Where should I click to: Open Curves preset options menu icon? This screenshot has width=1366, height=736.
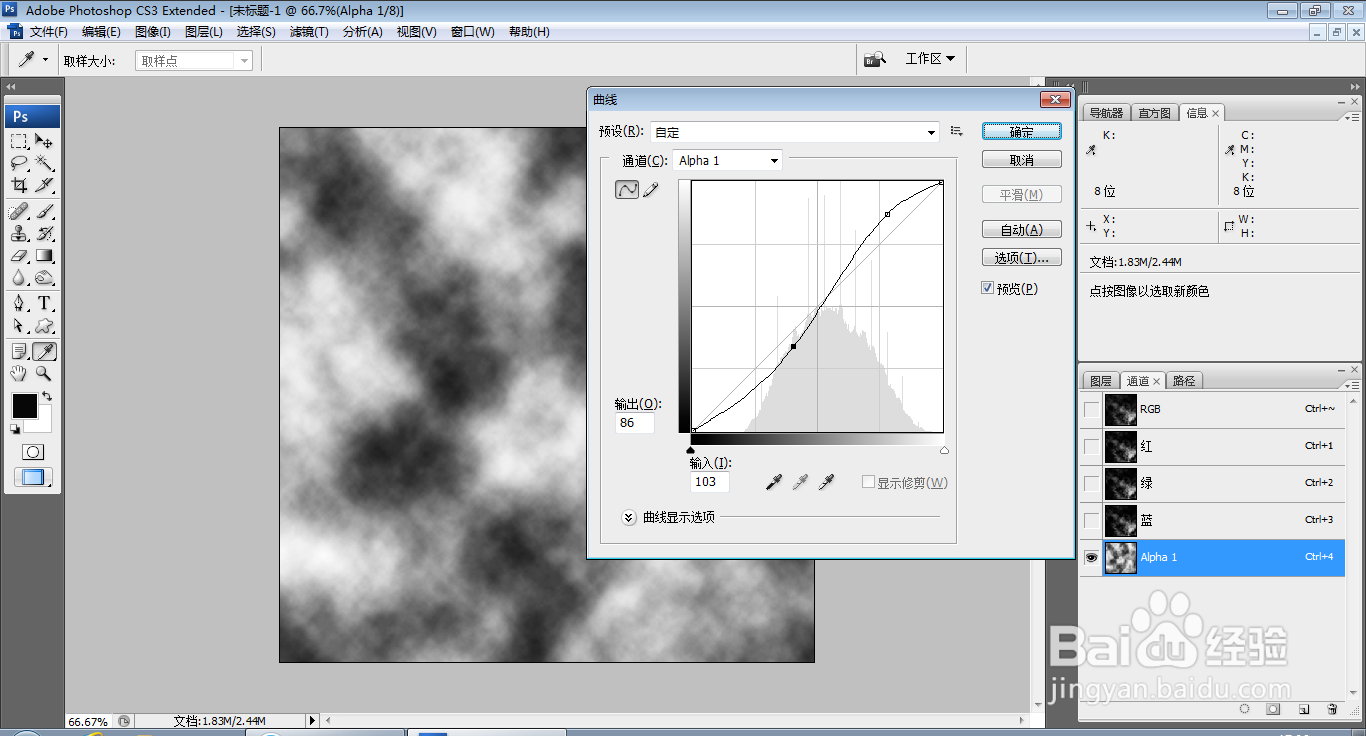956,131
